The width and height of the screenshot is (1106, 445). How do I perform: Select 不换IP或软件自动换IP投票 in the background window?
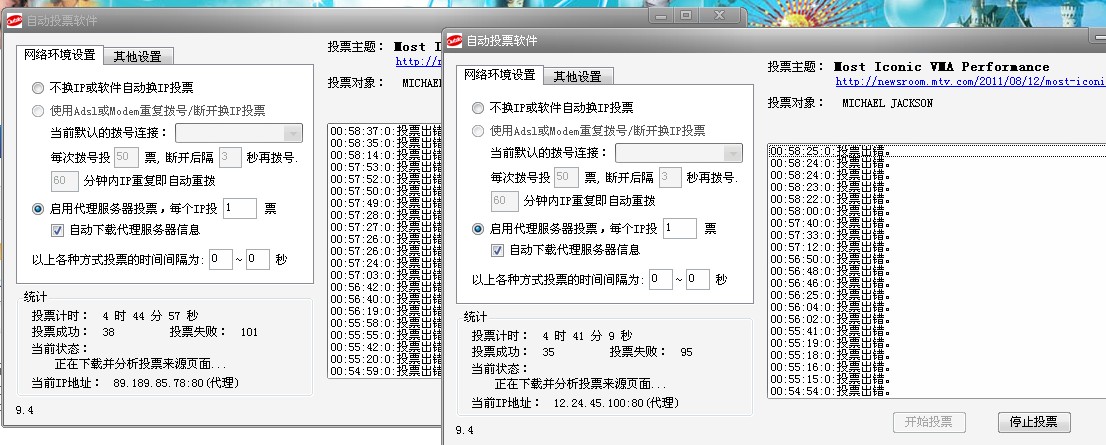coord(38,87)
